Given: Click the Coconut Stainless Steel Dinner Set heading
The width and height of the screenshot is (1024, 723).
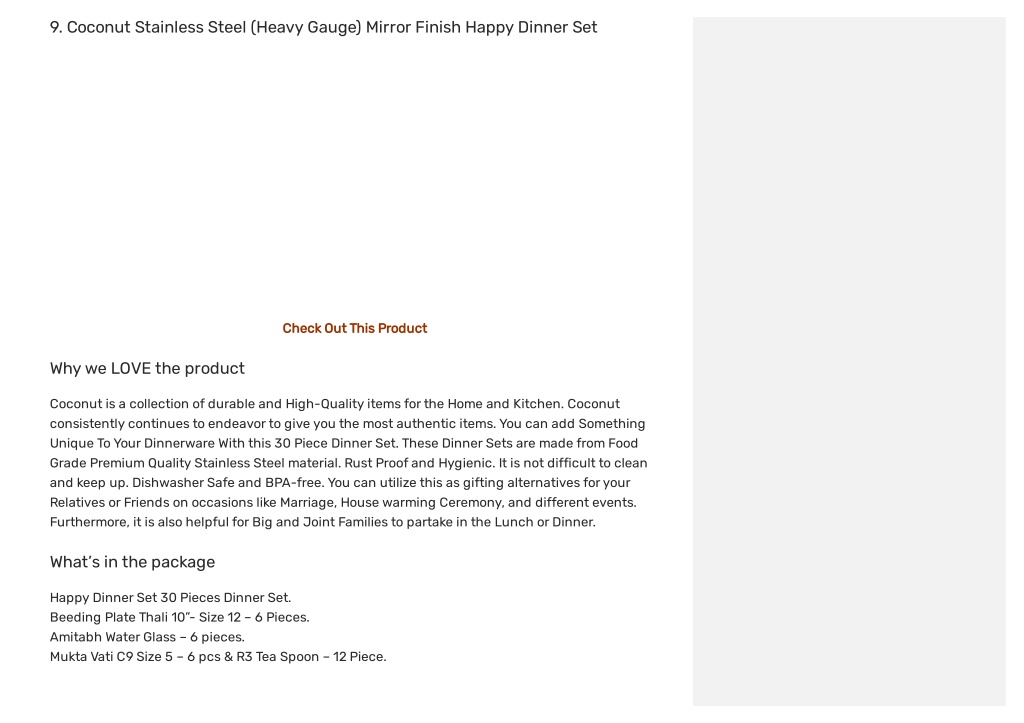Looking at the screenshot, I should click(x=323, y=27).
